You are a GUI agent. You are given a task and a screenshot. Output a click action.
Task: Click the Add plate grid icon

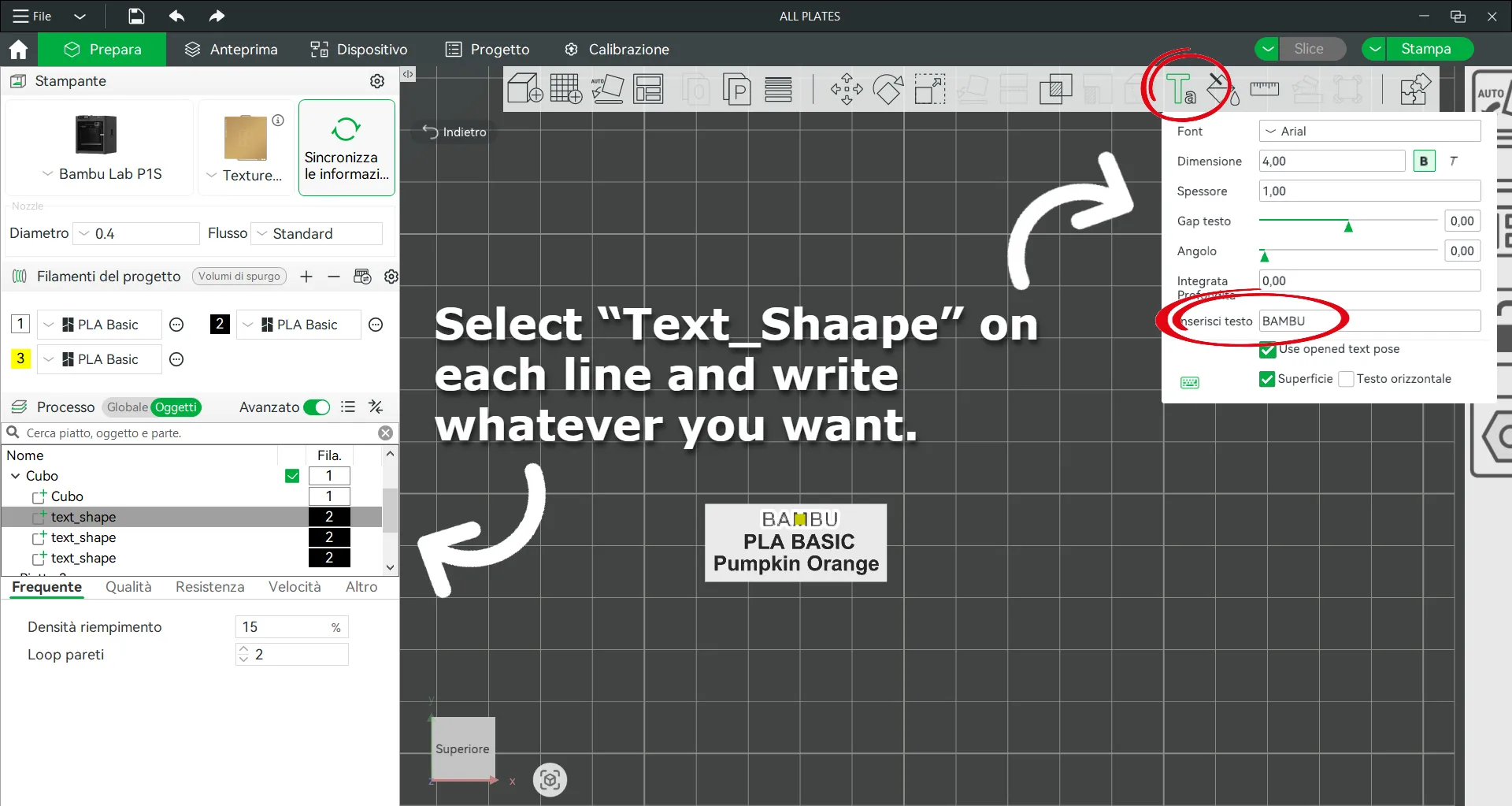click(x=565, y=89)
